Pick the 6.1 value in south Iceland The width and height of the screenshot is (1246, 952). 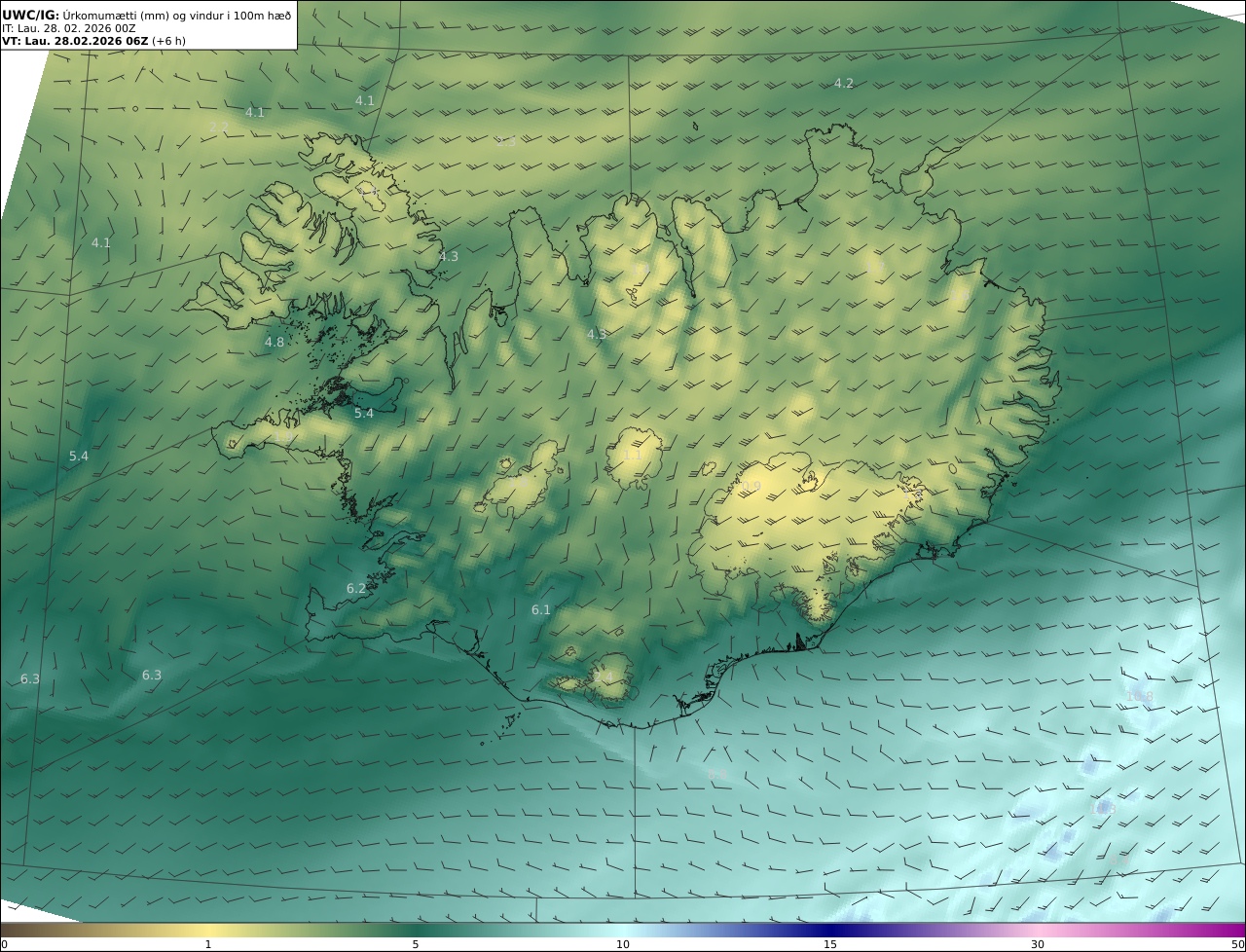[541, 610]
